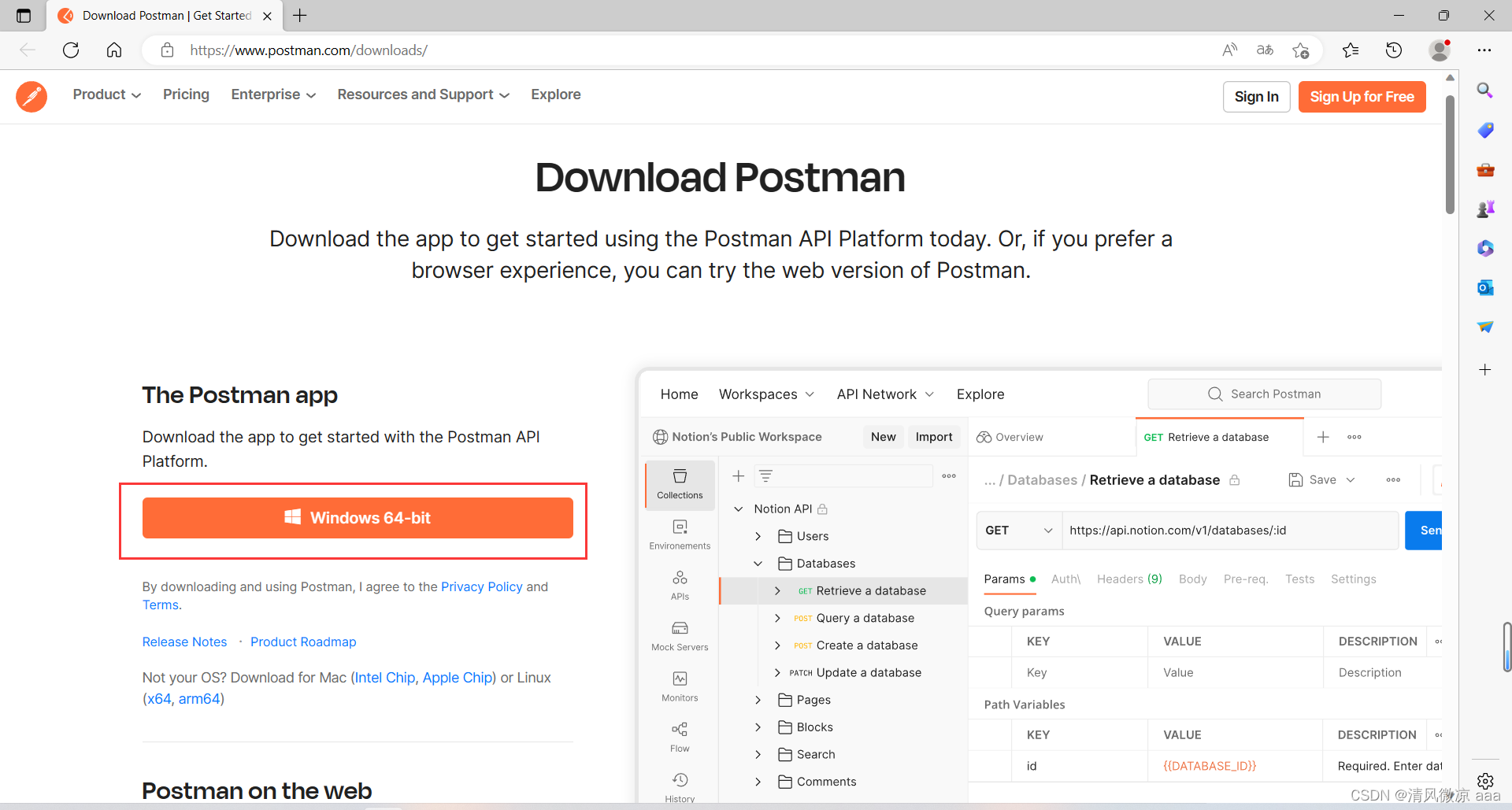Screen dimensions: 1512x810
Task: Expand the Blocks folder
Action: 758,727
